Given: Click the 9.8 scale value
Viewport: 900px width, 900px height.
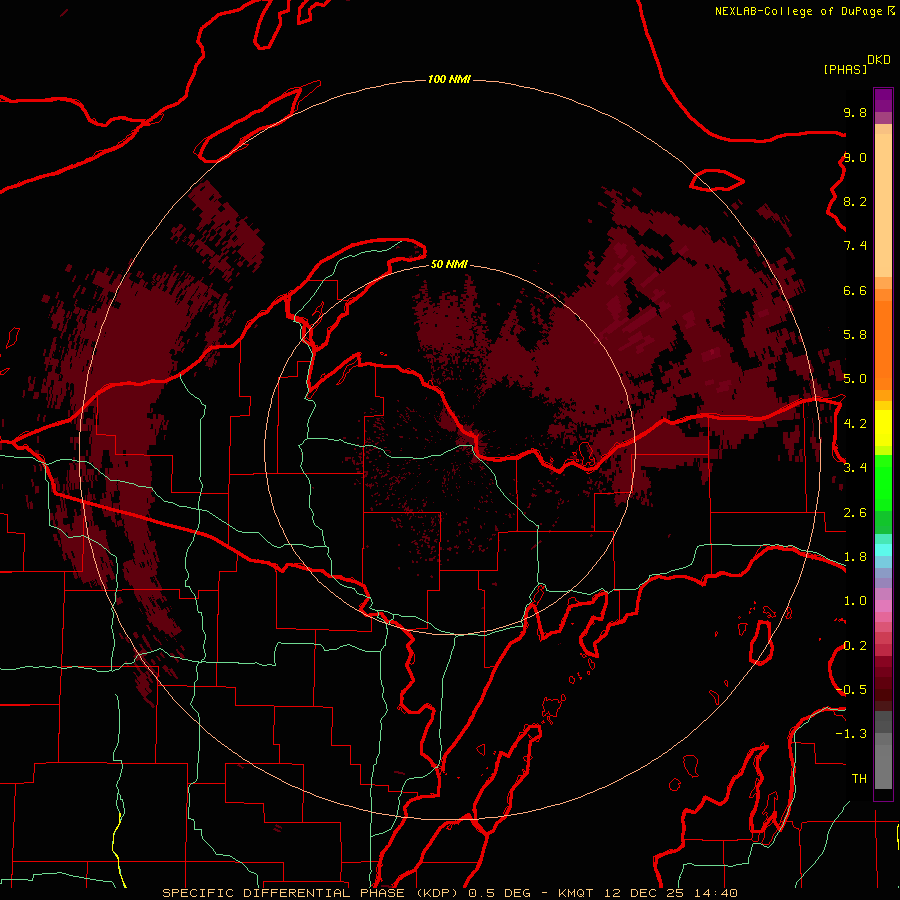Looking at the screenshot, I should tap(855, 112).
